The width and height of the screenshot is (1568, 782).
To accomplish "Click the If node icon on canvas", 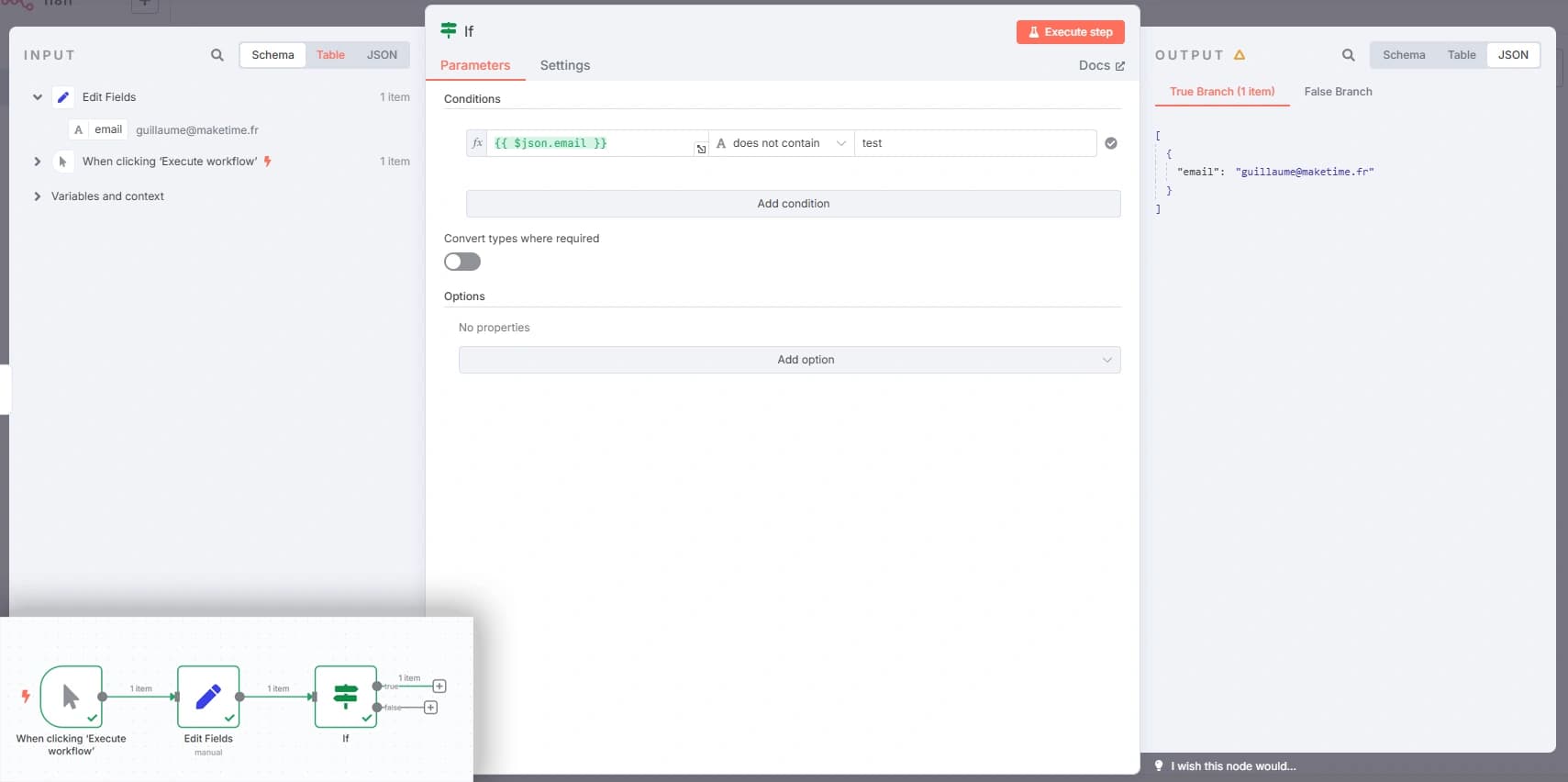I will pyautogui.click(x=346, y=697).
